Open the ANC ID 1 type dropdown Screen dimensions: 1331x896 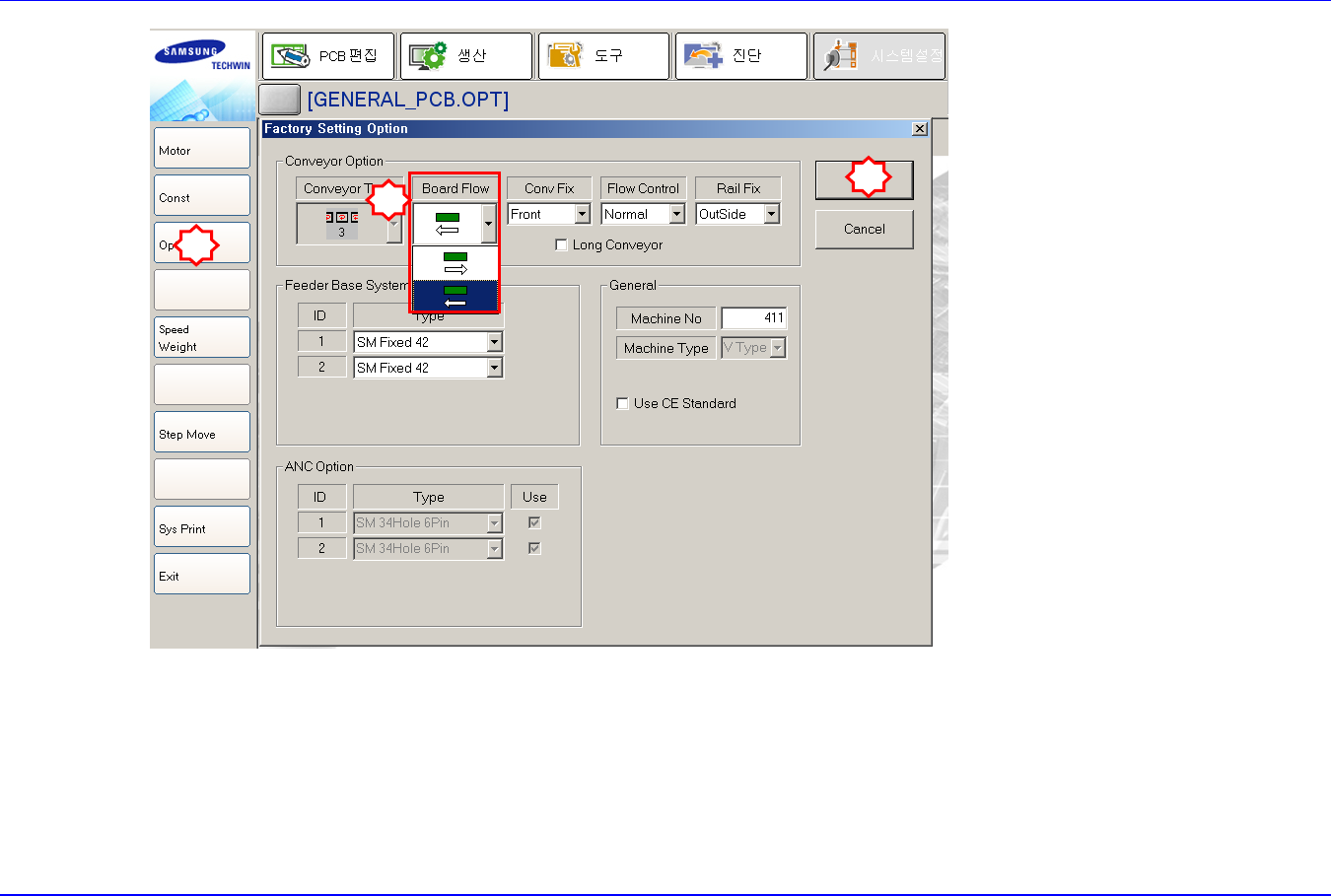495,523
